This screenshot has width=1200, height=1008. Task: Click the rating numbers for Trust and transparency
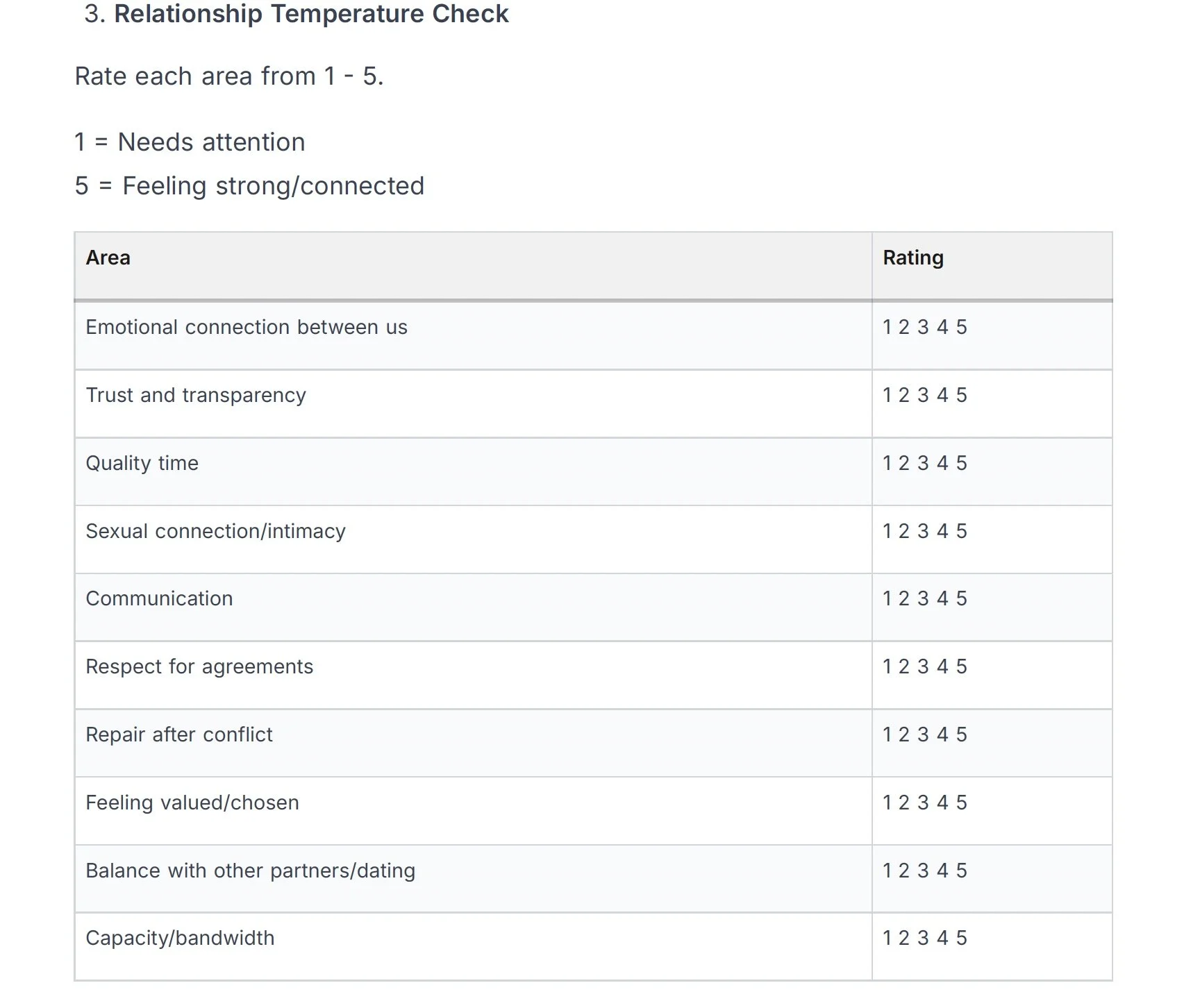tap(925, 395)
